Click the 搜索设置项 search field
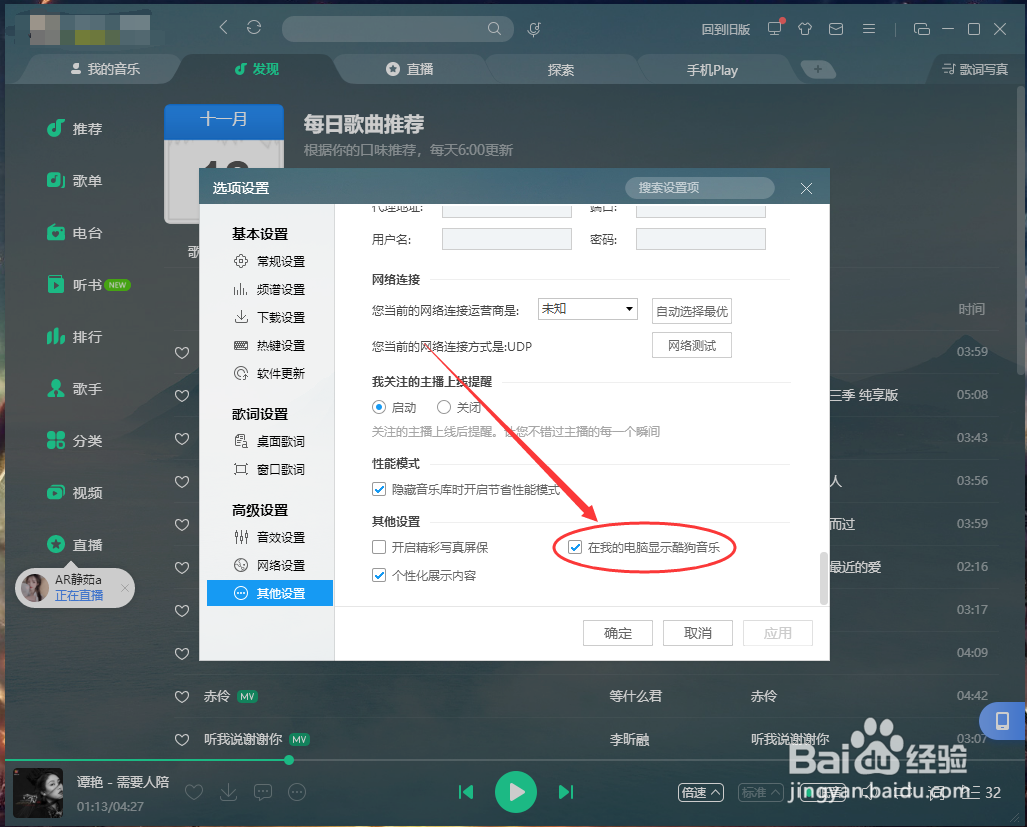This screenshot has height=827, width=1027. pyautogui.click(x=700, y=188)
